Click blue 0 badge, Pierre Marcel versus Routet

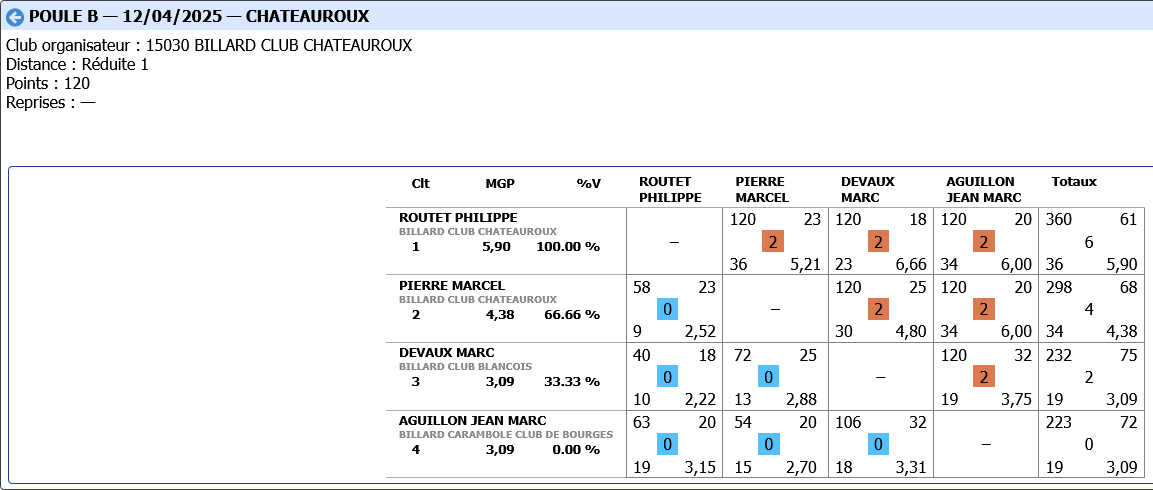click(x=667, y=309)
